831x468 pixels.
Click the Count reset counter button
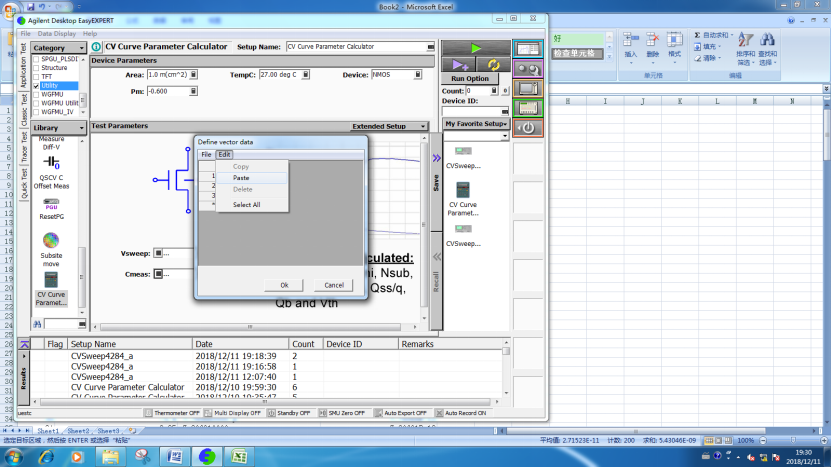pyautogui.click(x=505, y=91)
